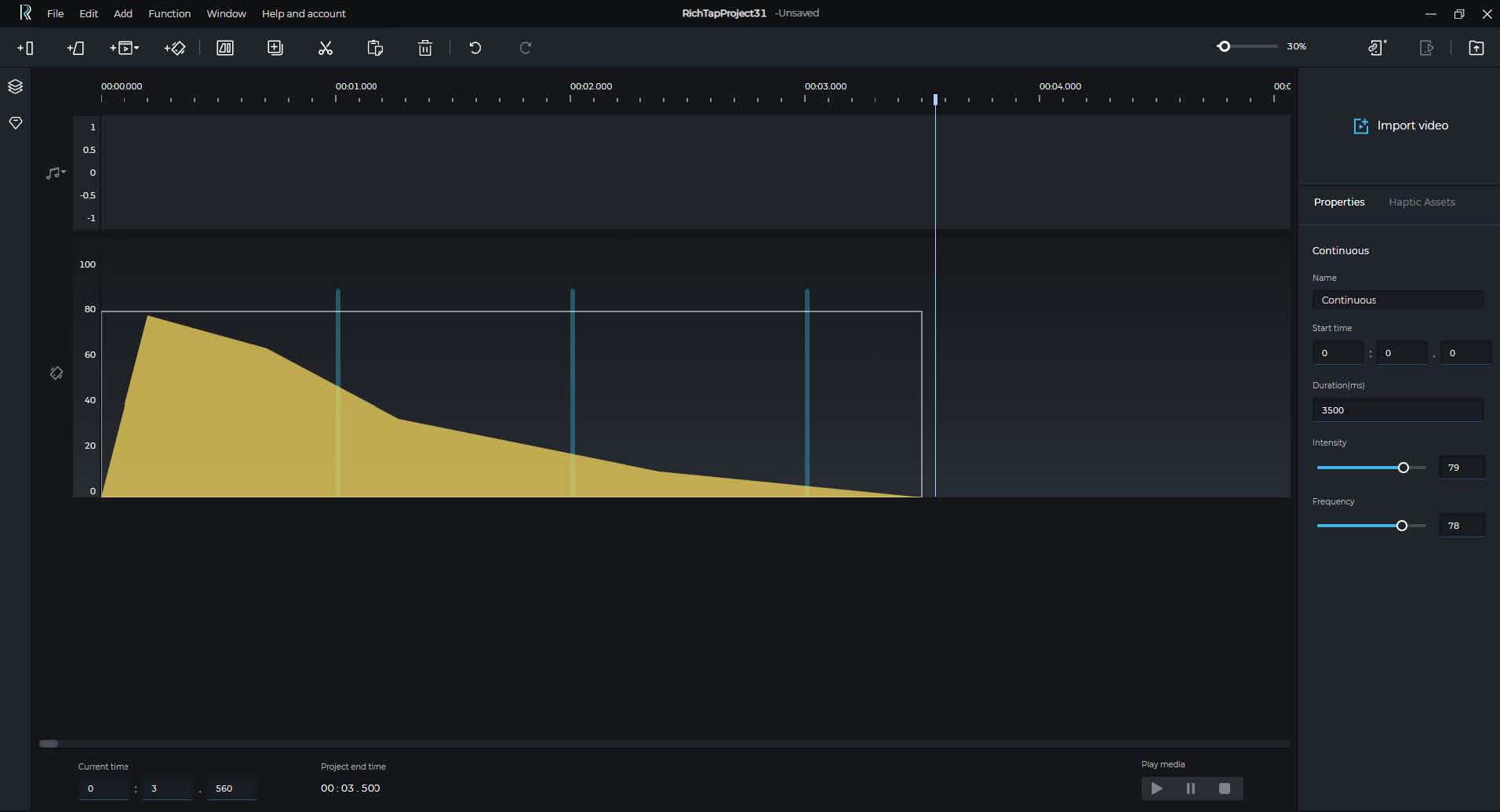Open the layers panel in the sidebar
This screenshot has height=812, width=1500.
pyautogui.click(x=15, y=86)
